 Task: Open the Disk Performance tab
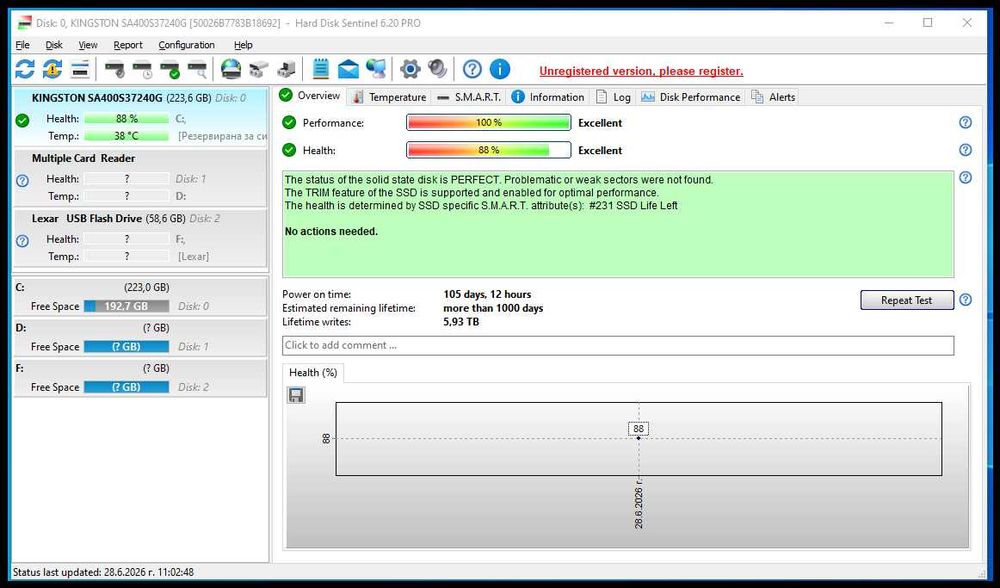(691, 97)
